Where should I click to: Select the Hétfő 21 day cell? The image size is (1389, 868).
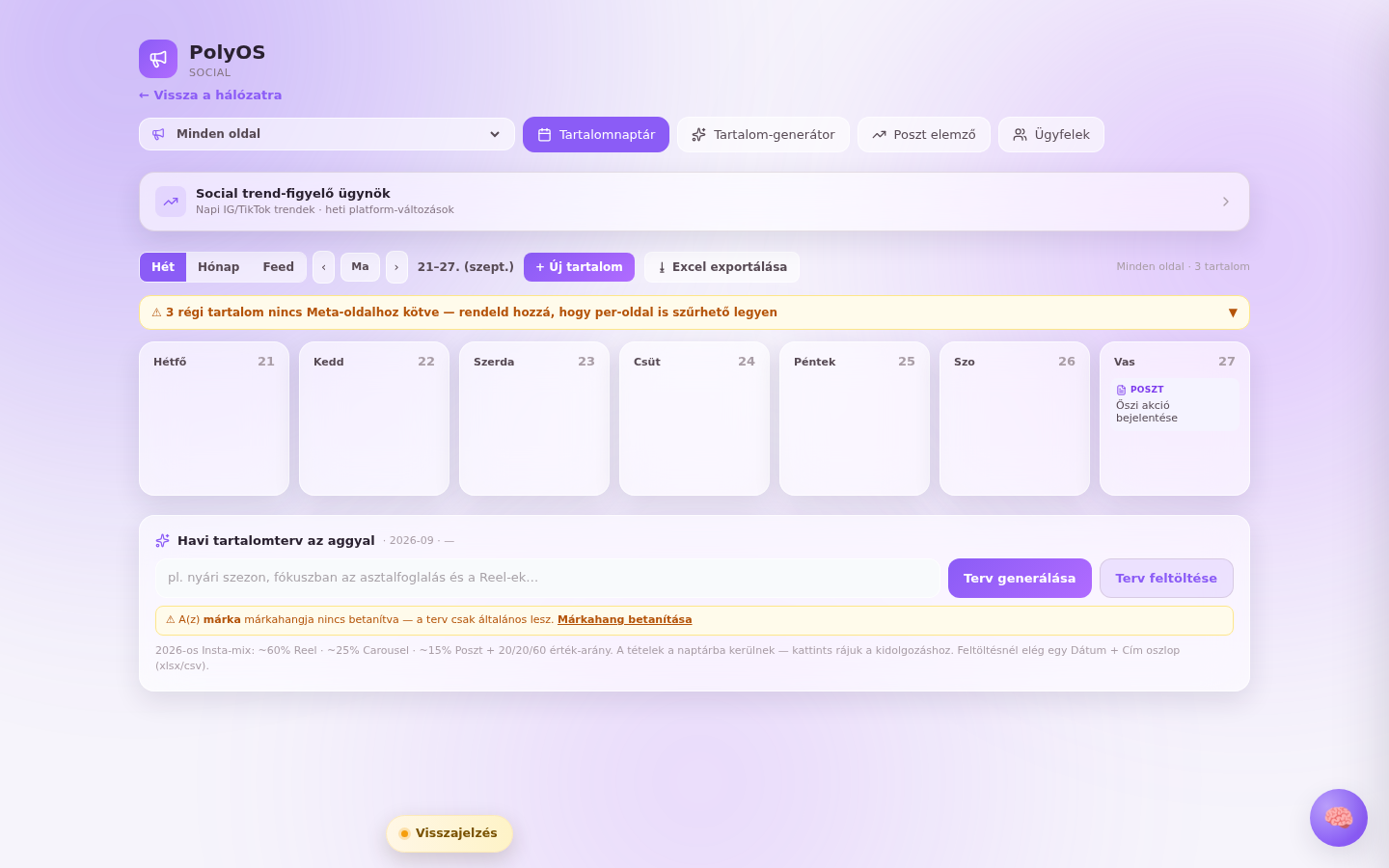click(x=214, y=419)
